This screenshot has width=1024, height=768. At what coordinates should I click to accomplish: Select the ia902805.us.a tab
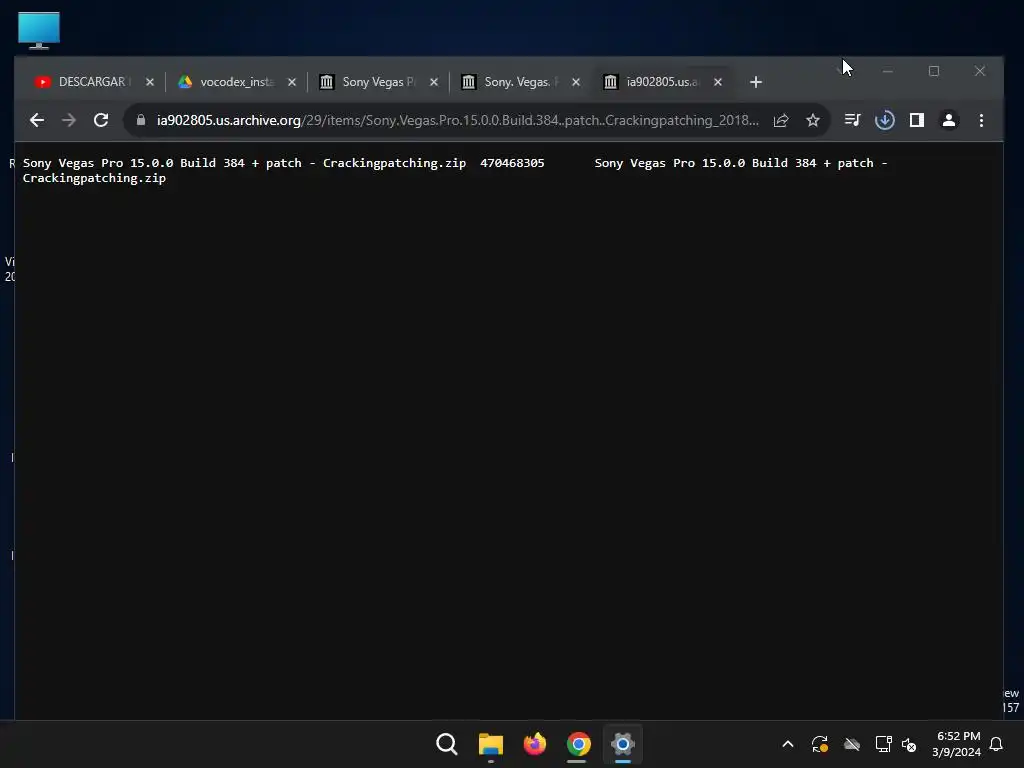[x=661, y=82]
